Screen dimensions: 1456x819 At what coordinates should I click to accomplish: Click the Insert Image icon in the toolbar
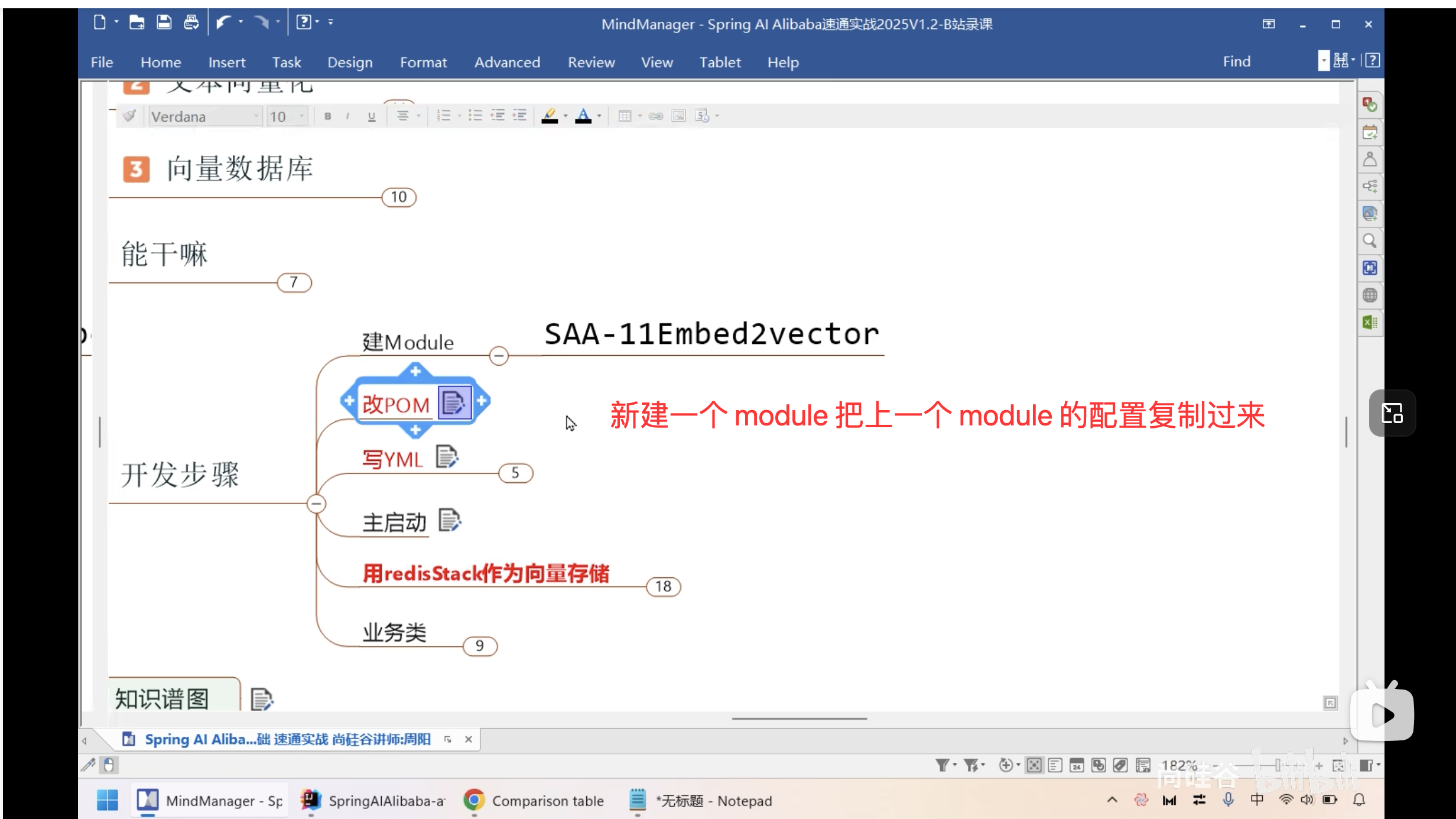coord(678,116)
